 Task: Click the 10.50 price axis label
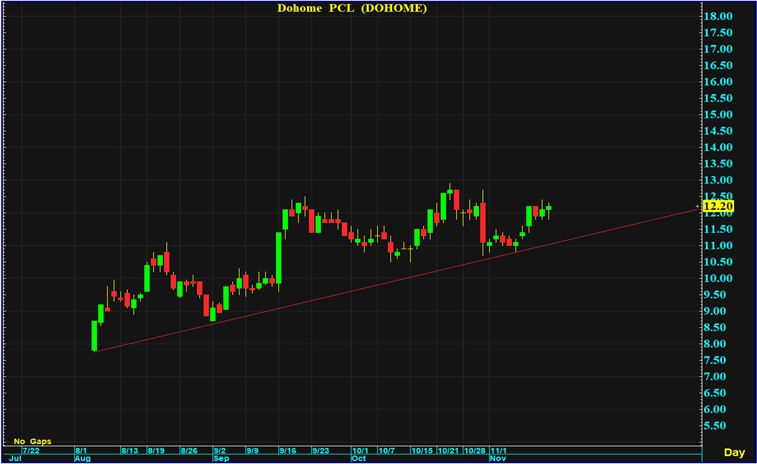718,262
